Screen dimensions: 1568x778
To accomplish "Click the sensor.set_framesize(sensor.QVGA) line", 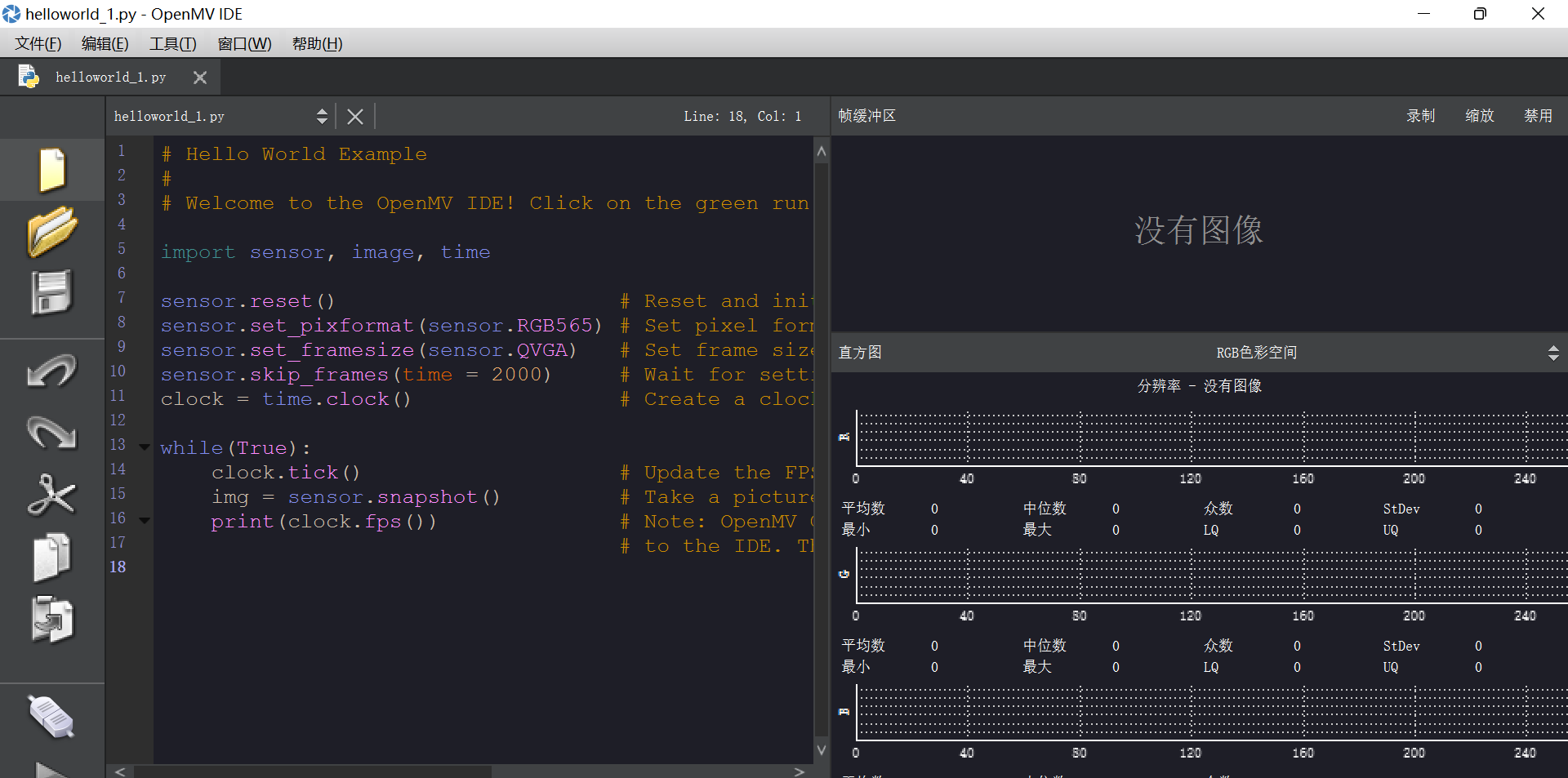I will click(368, 350).
